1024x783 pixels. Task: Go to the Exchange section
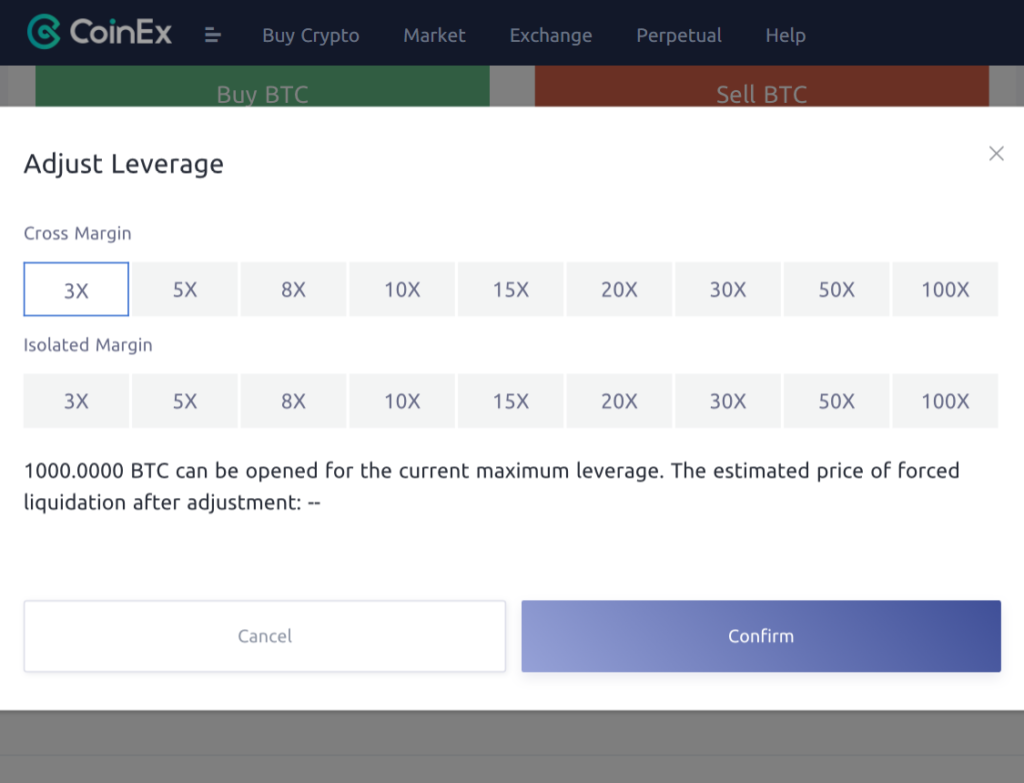click(550, 35)
